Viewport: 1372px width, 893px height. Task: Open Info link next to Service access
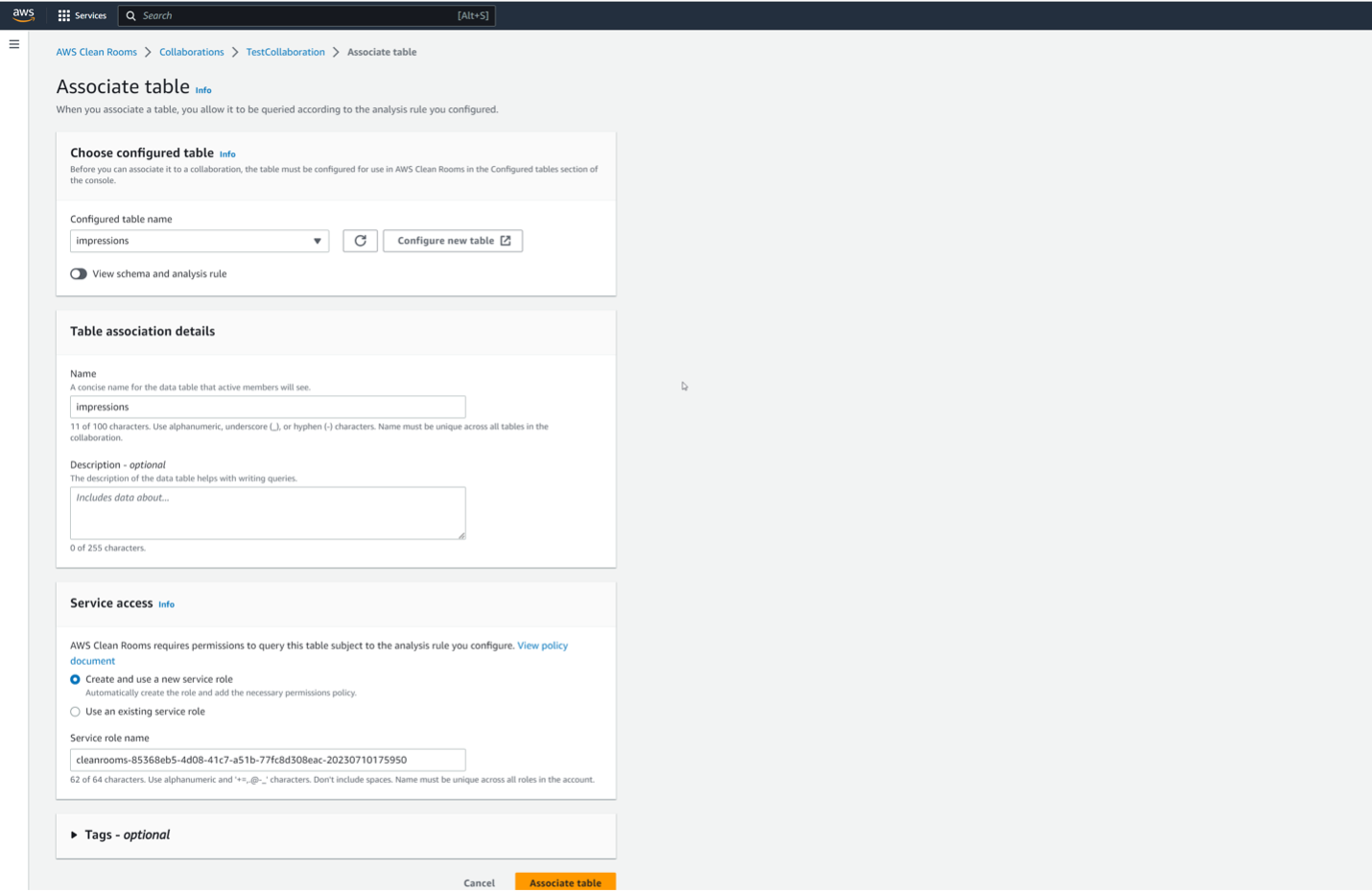click(166, 604)
